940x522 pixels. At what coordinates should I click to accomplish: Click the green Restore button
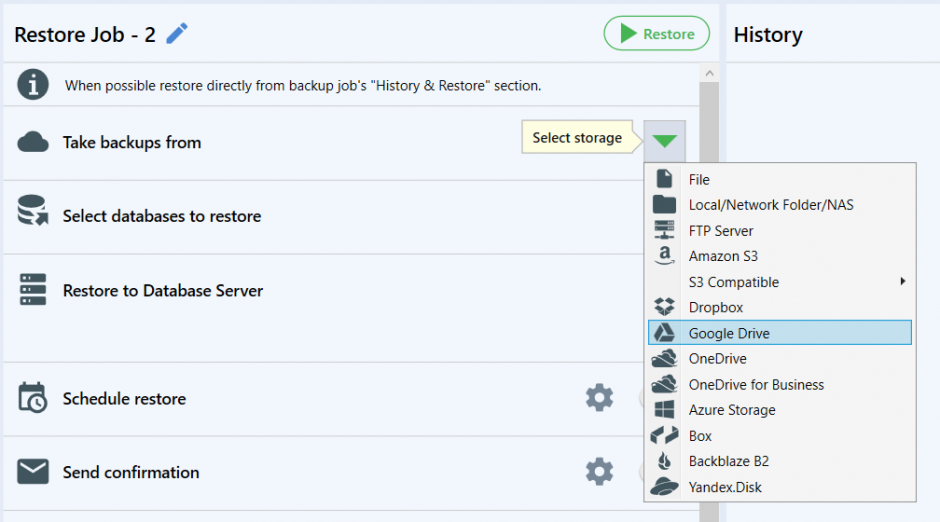tap(656, 34)
